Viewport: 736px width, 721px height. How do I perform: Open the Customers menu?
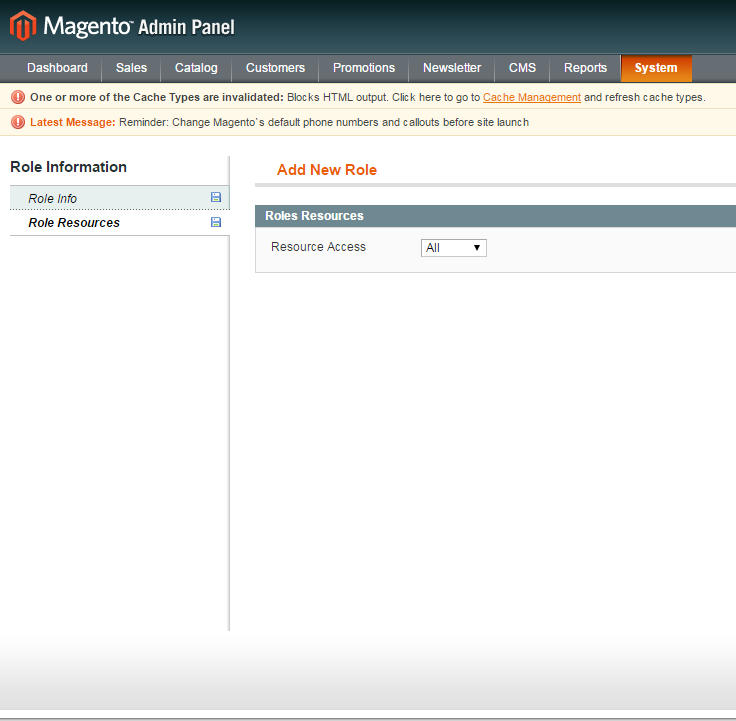(276, 68)
